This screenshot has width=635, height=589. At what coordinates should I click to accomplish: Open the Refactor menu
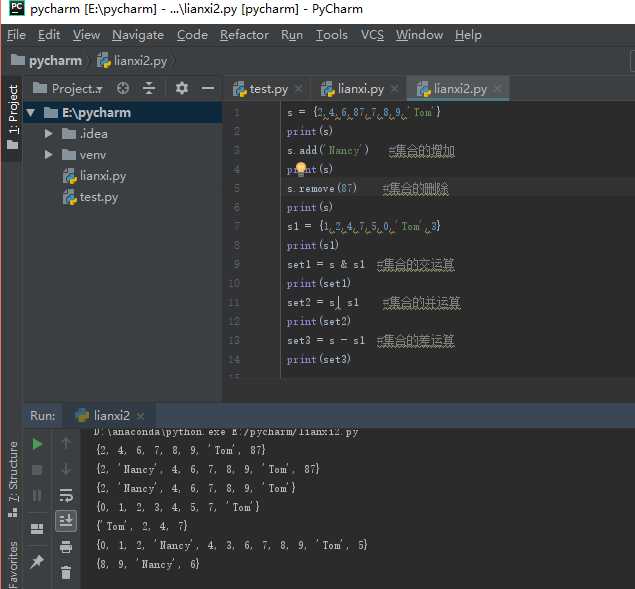tap(244, 35)
